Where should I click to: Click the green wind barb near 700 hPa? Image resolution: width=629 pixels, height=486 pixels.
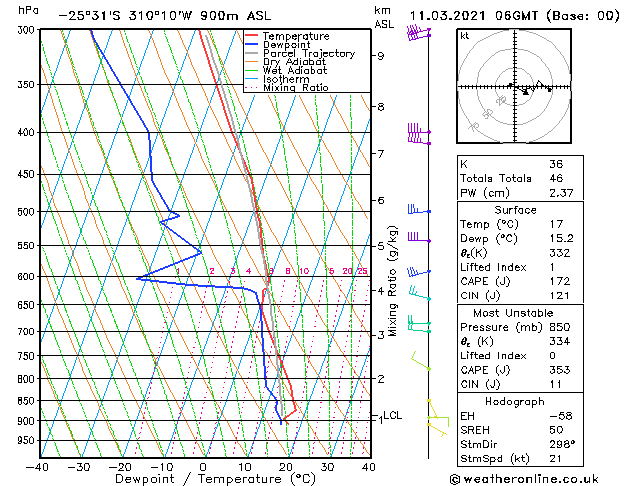point(419,324)
